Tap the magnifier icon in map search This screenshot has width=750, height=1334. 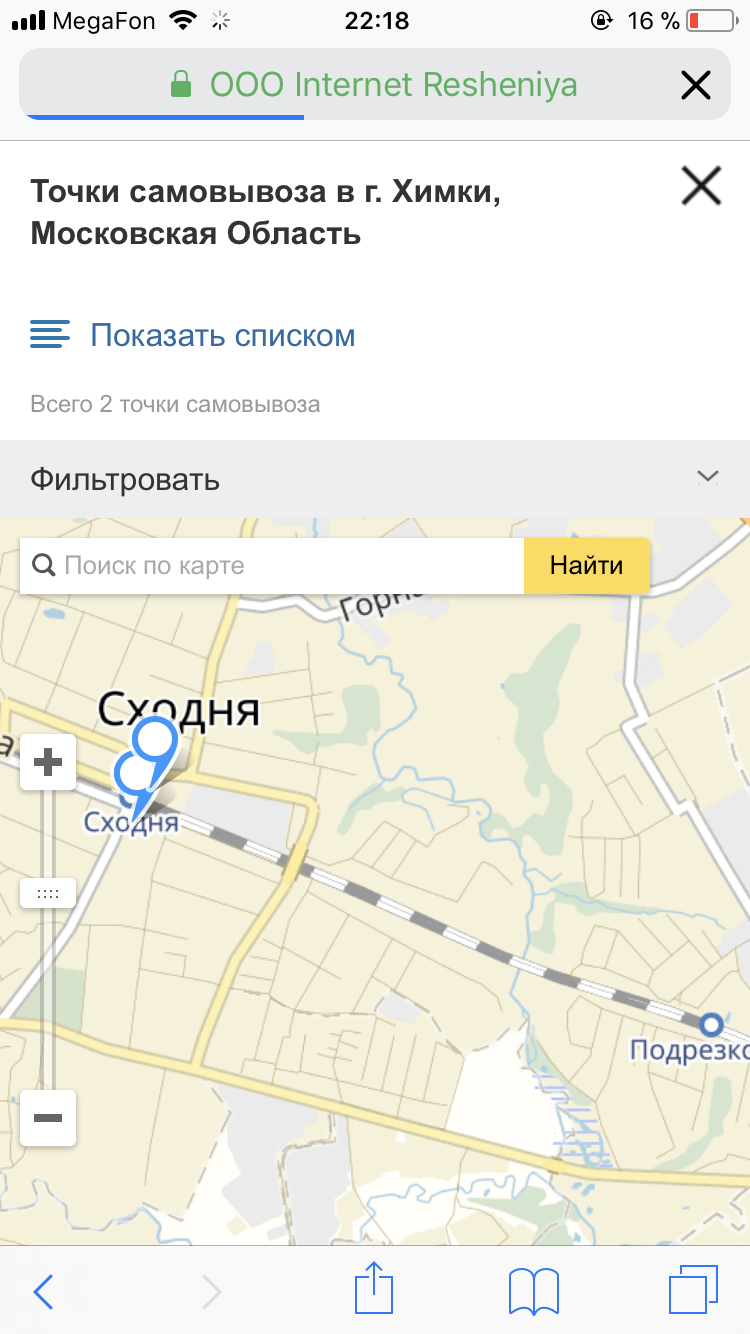(x=43, y=565)
